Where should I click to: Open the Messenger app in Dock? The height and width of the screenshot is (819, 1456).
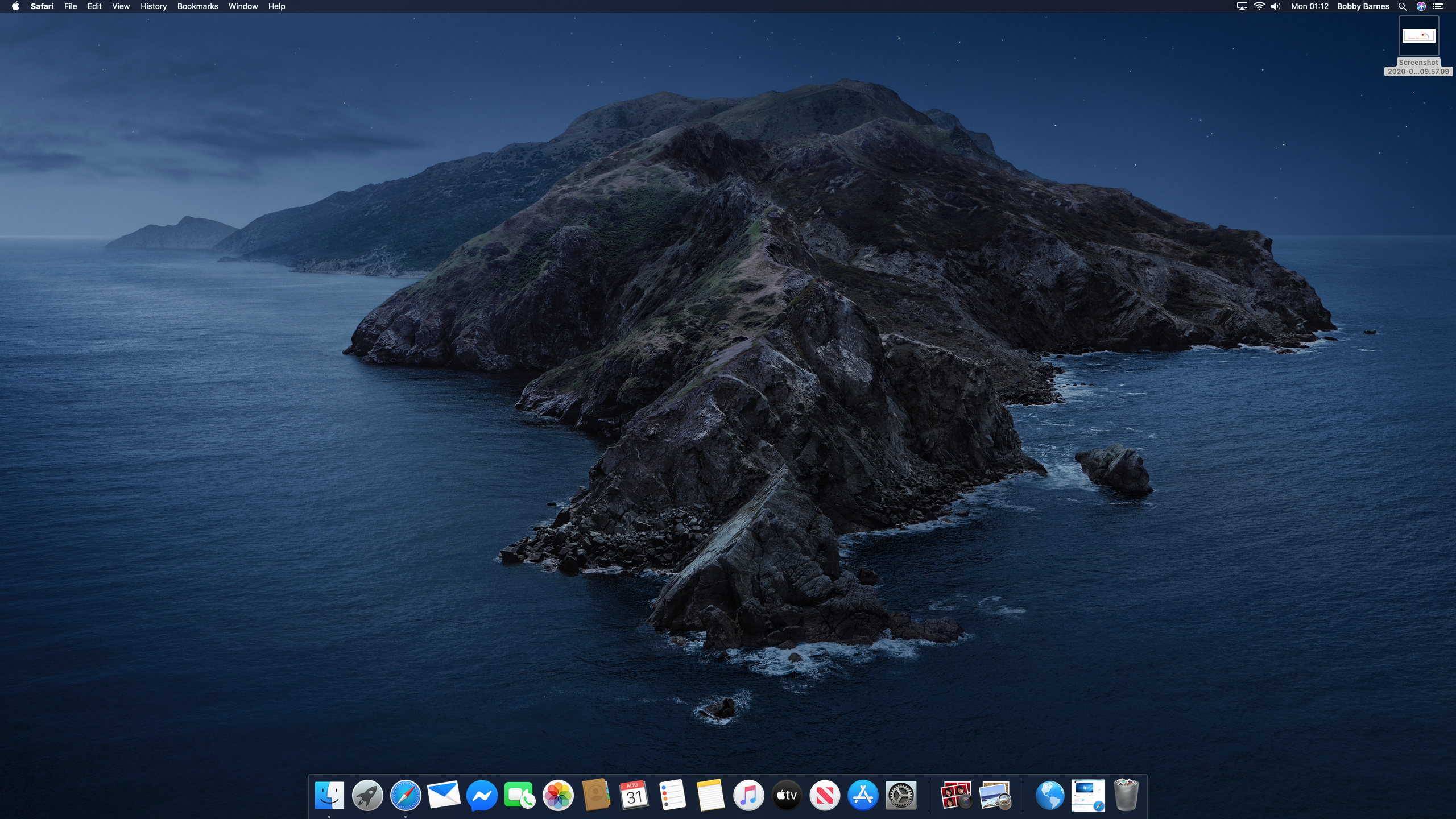click(482, 795)
